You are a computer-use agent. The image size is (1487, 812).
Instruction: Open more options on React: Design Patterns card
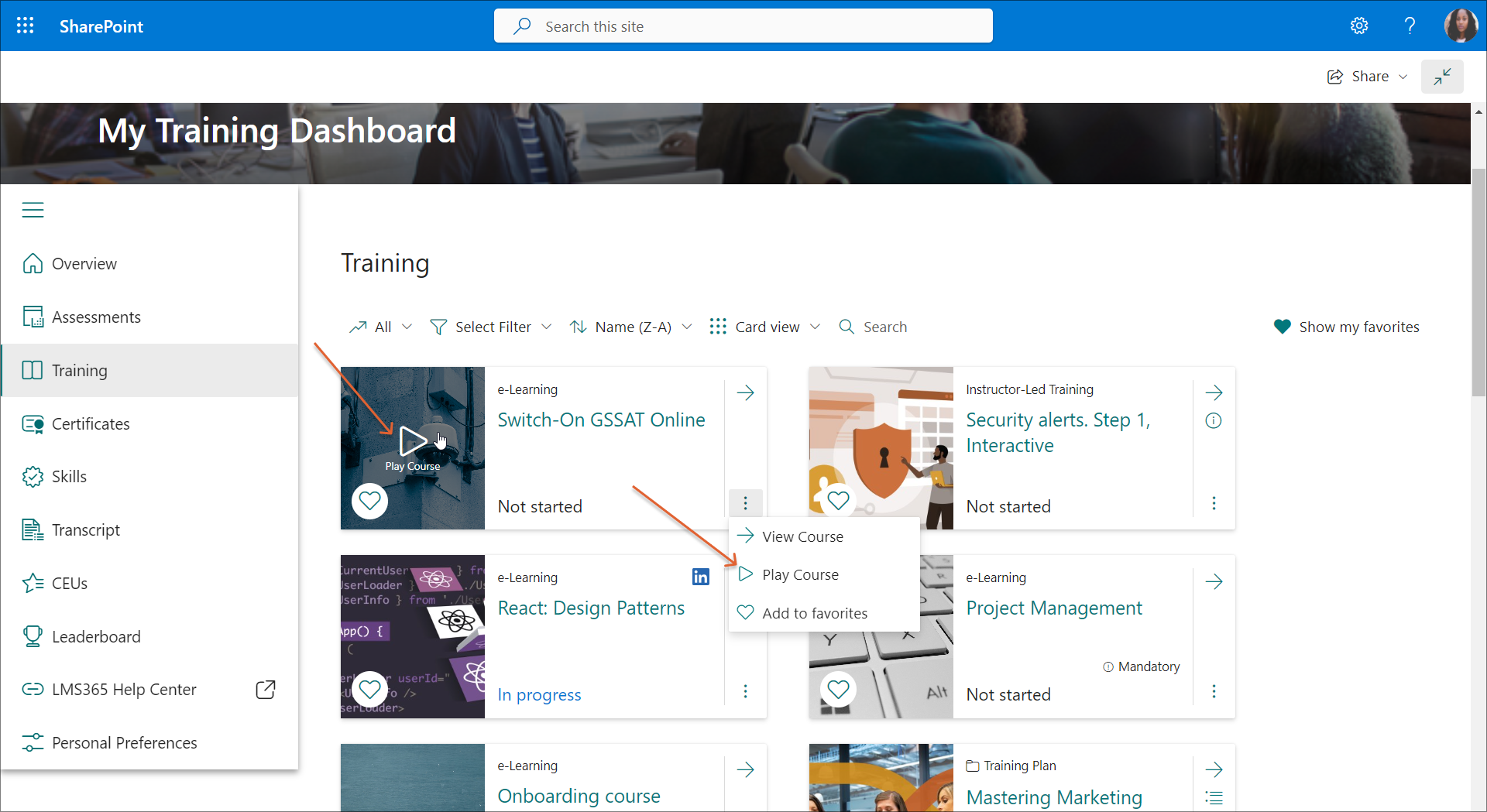tap(745, 691)
